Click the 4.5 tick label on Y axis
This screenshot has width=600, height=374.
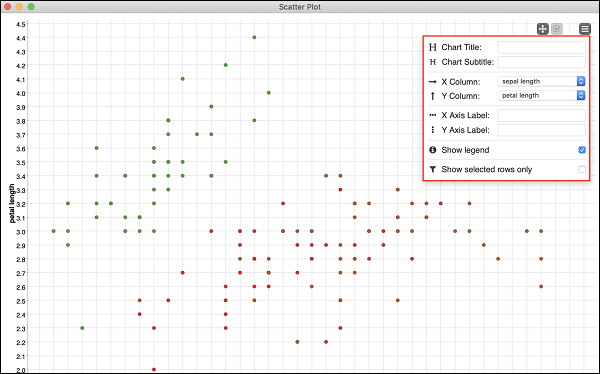tap(21, 24)
